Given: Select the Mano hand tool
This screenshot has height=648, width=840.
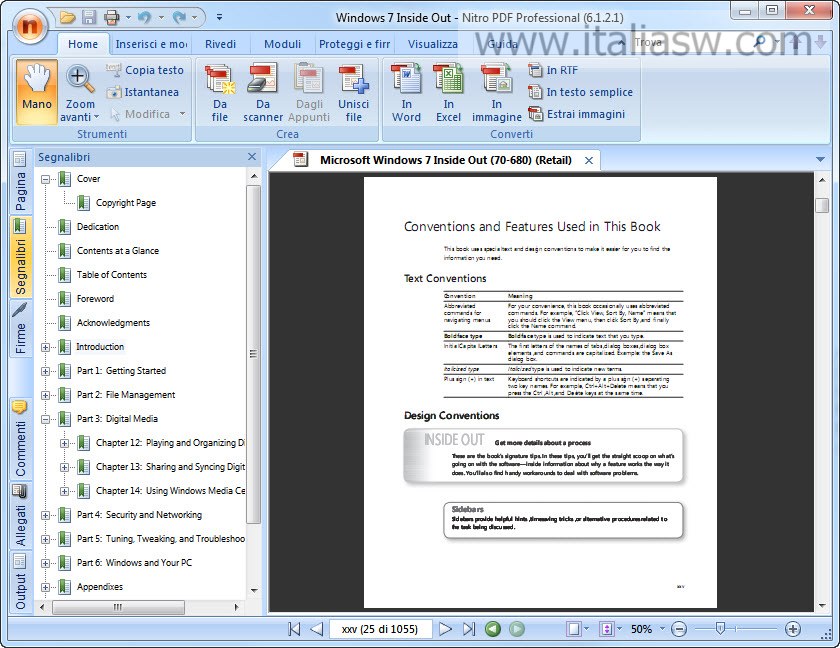Looking at the screenshot, I should click(36, 92).
